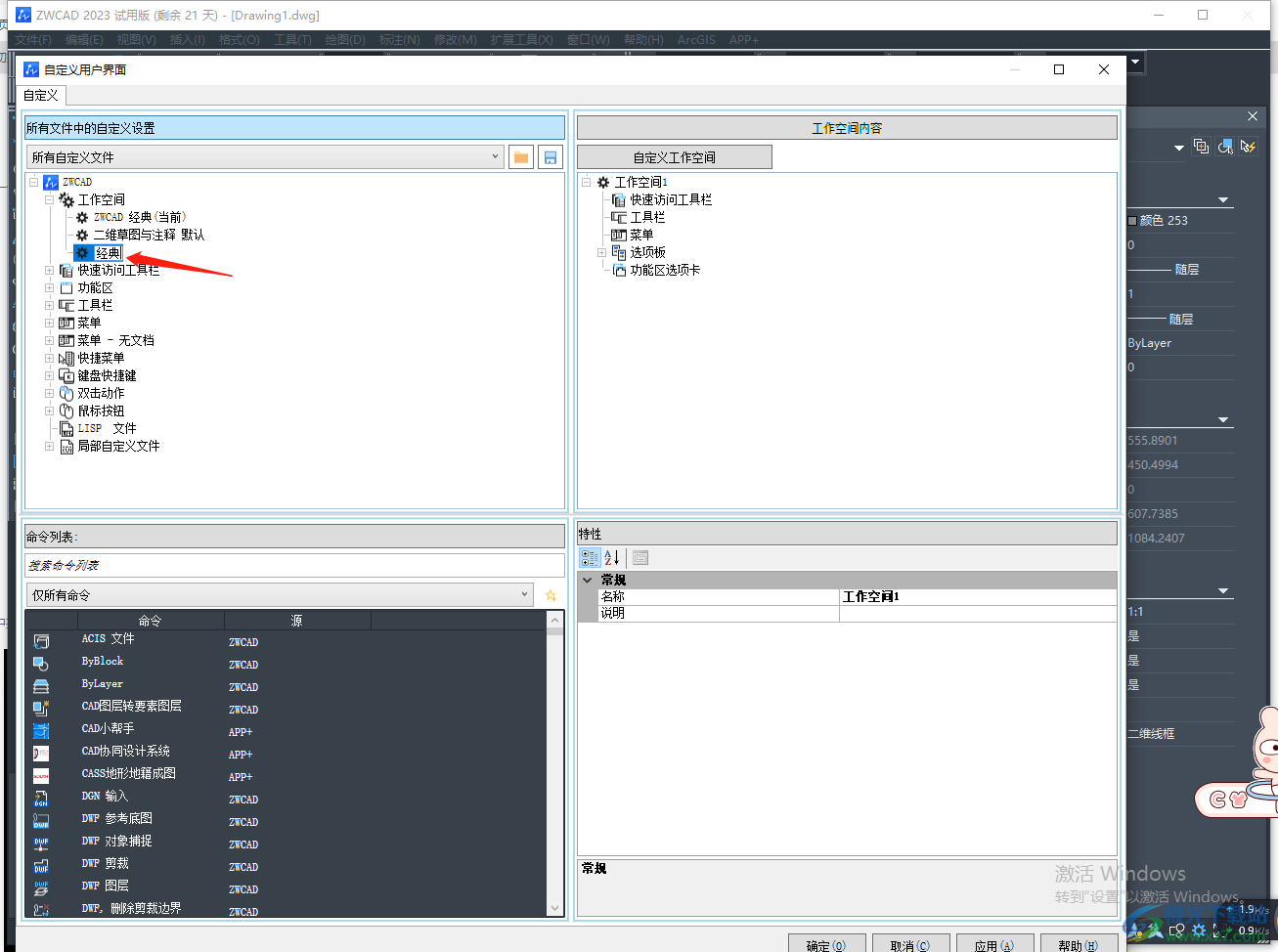
Task: Click the 名称 value field 工作空间1
Action: pos(978,596)
